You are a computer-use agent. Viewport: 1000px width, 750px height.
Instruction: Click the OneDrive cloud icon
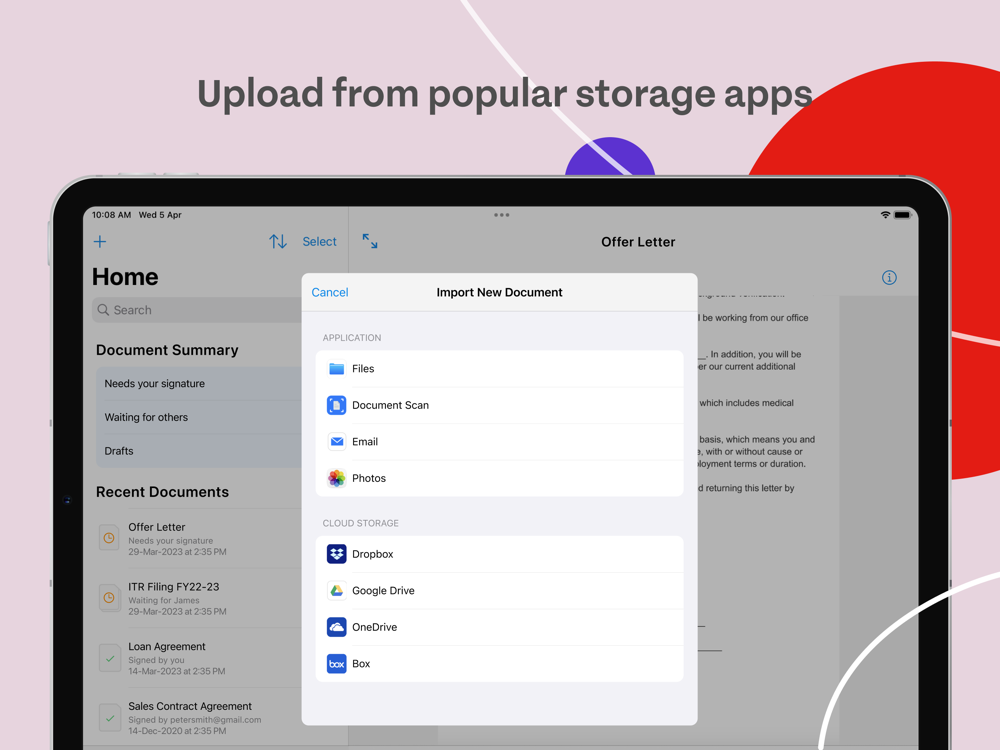click(337, 627)
